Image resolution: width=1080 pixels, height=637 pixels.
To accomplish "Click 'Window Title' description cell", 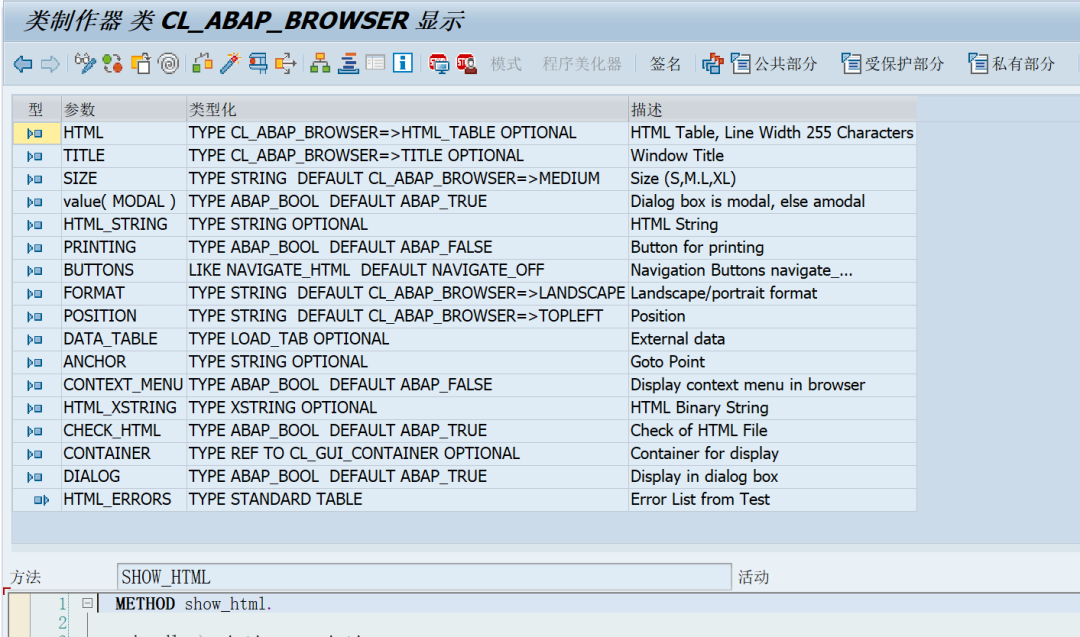I will [772, 156].
